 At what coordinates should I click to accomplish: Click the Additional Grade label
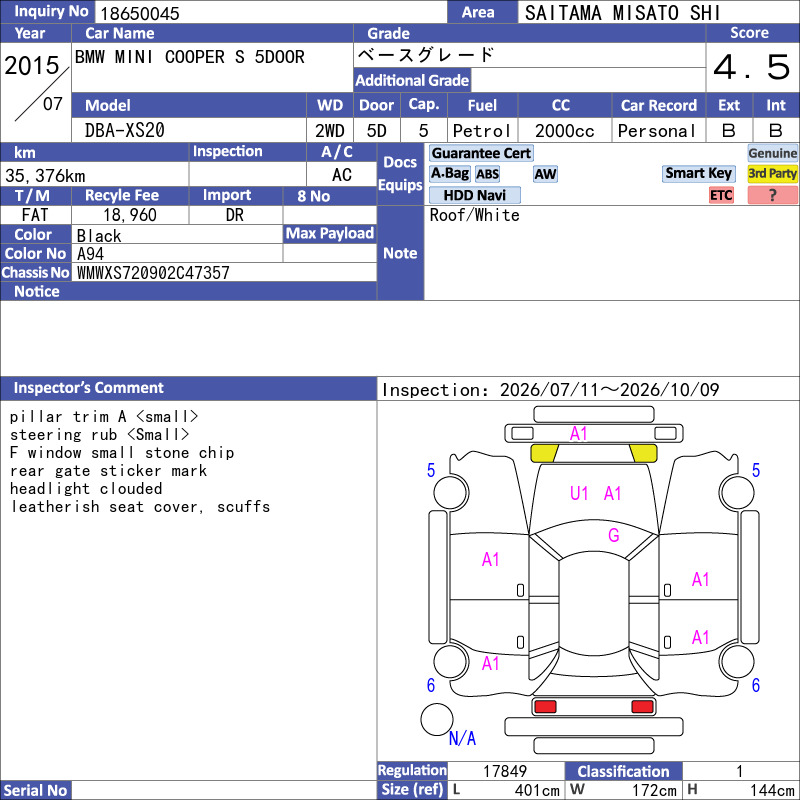pyautogui.click(x=412, y=80)
